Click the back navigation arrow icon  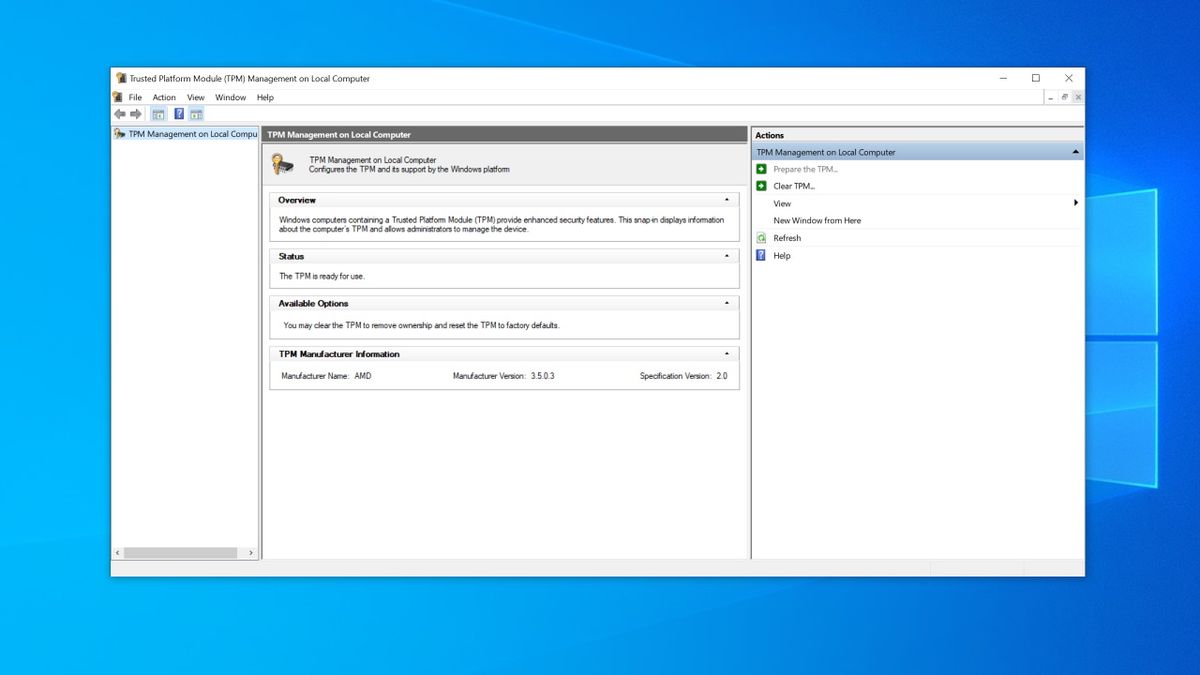(119, 114)
